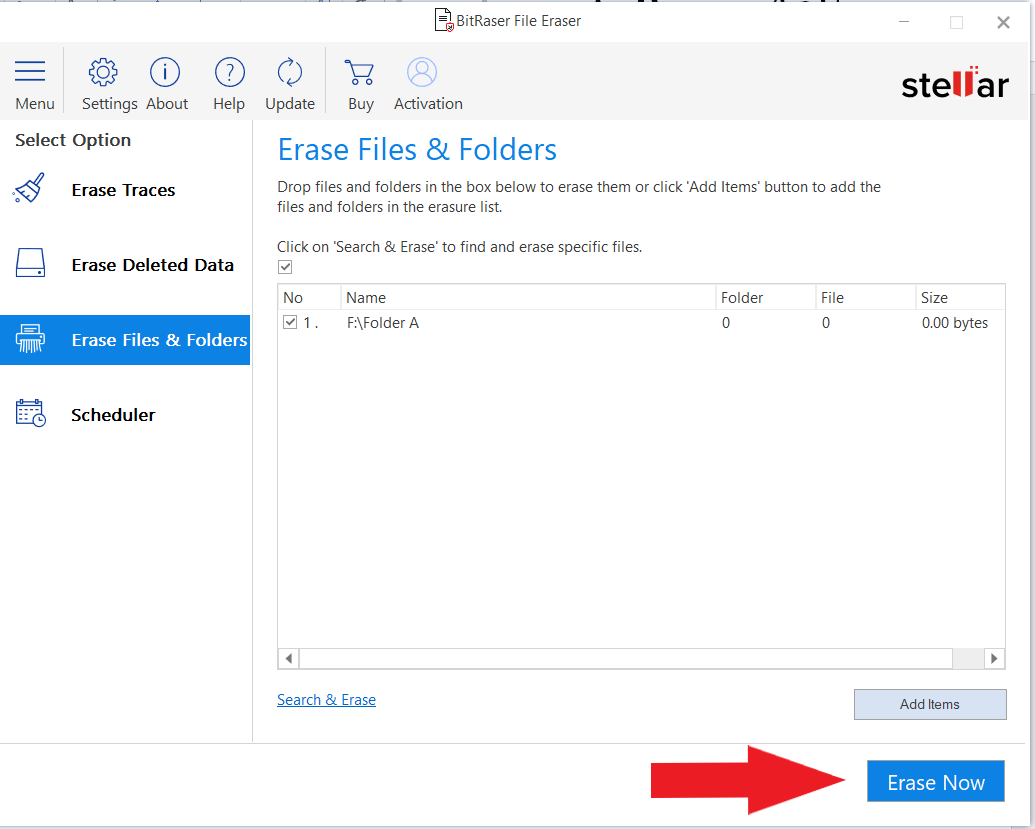The image size is (1035, 829).
Task: Open Settings gear icon
Action: (103, 72)
